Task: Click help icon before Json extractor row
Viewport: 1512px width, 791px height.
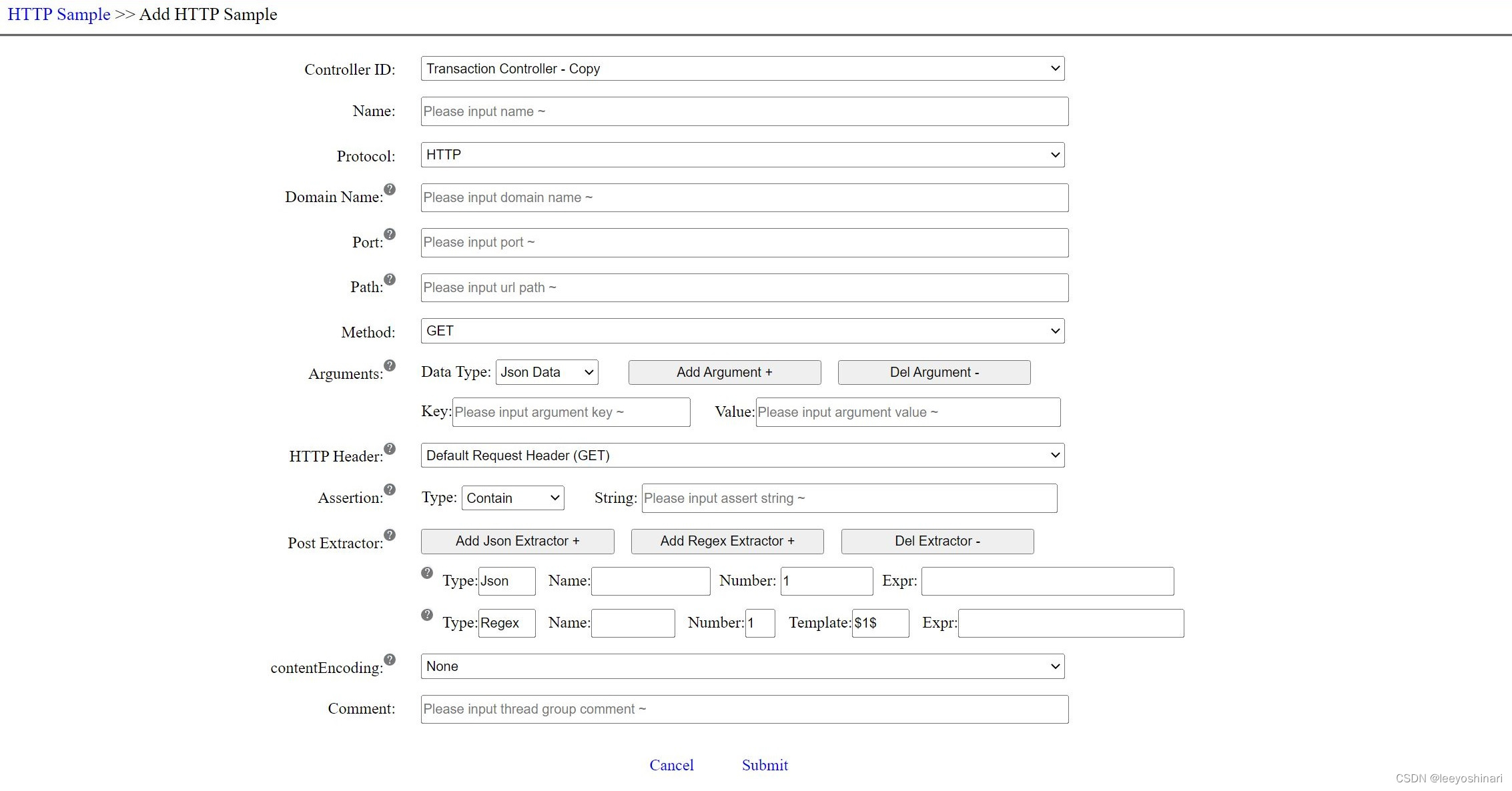Action: pos(427,573)
